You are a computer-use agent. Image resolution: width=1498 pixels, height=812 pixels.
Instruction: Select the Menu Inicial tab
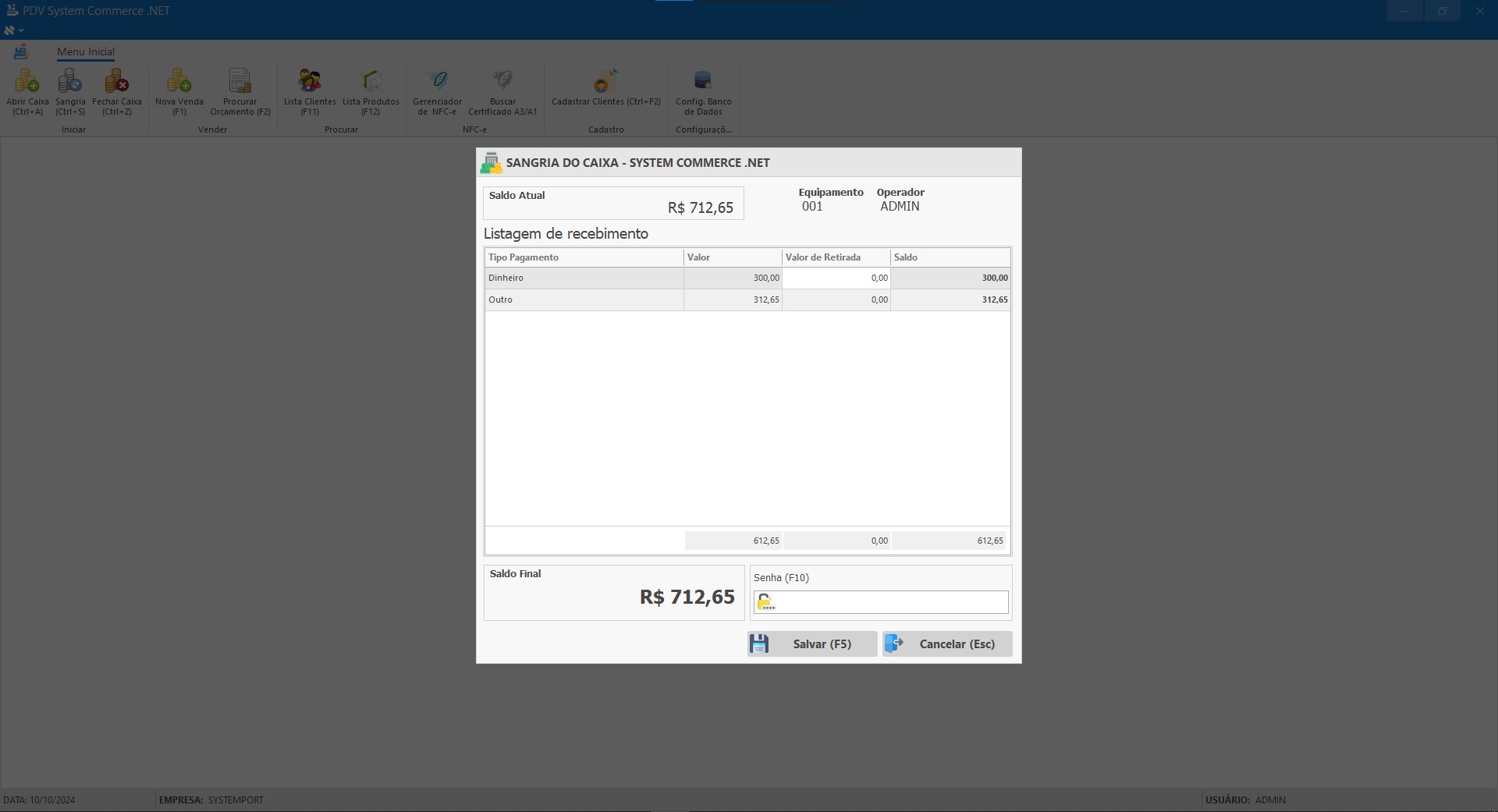point(85,51)
